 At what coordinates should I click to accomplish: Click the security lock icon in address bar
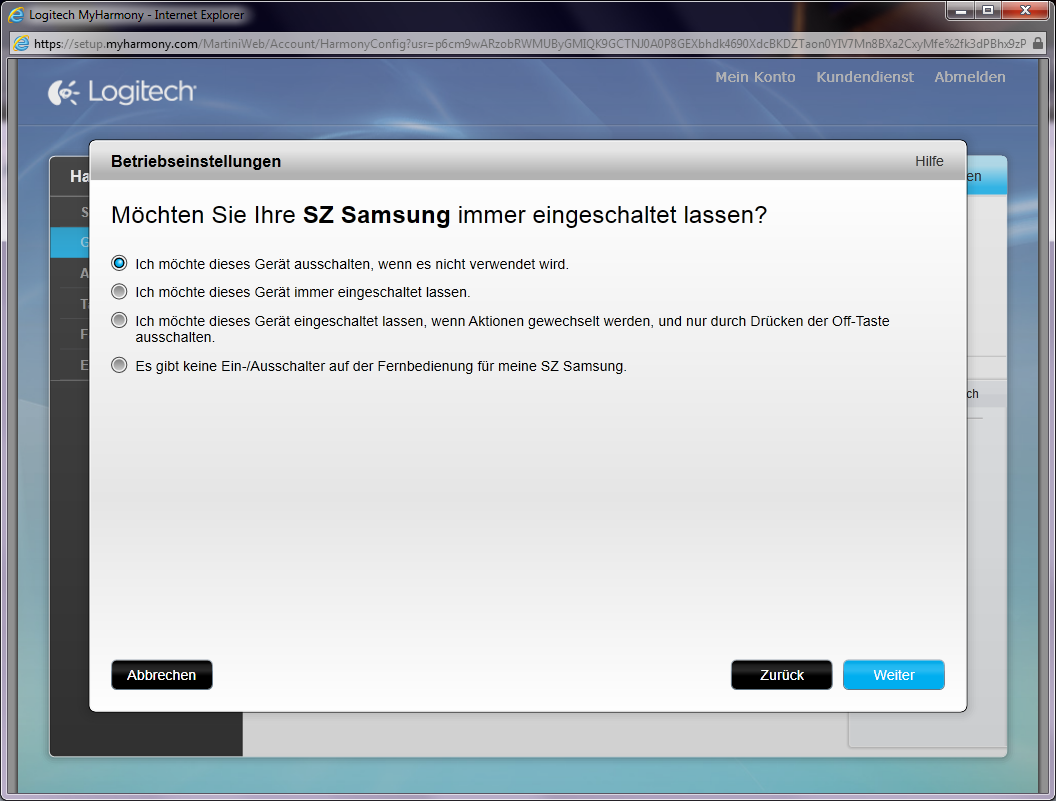point(1038,44)
